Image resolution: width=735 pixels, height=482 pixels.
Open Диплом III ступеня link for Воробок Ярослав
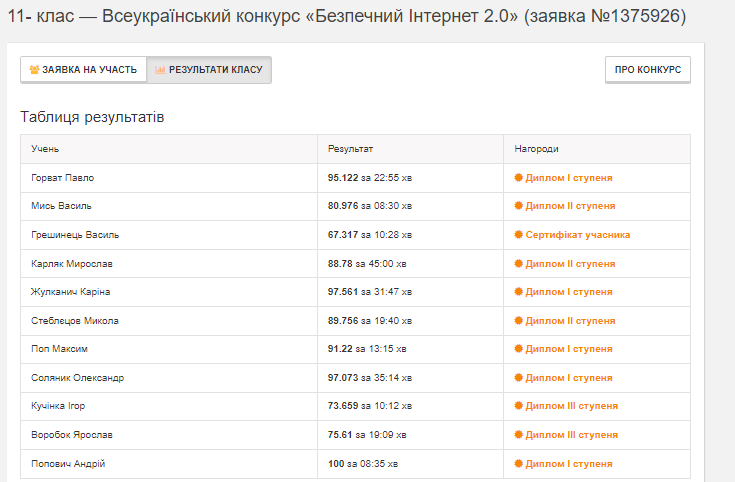click(571, 435)
